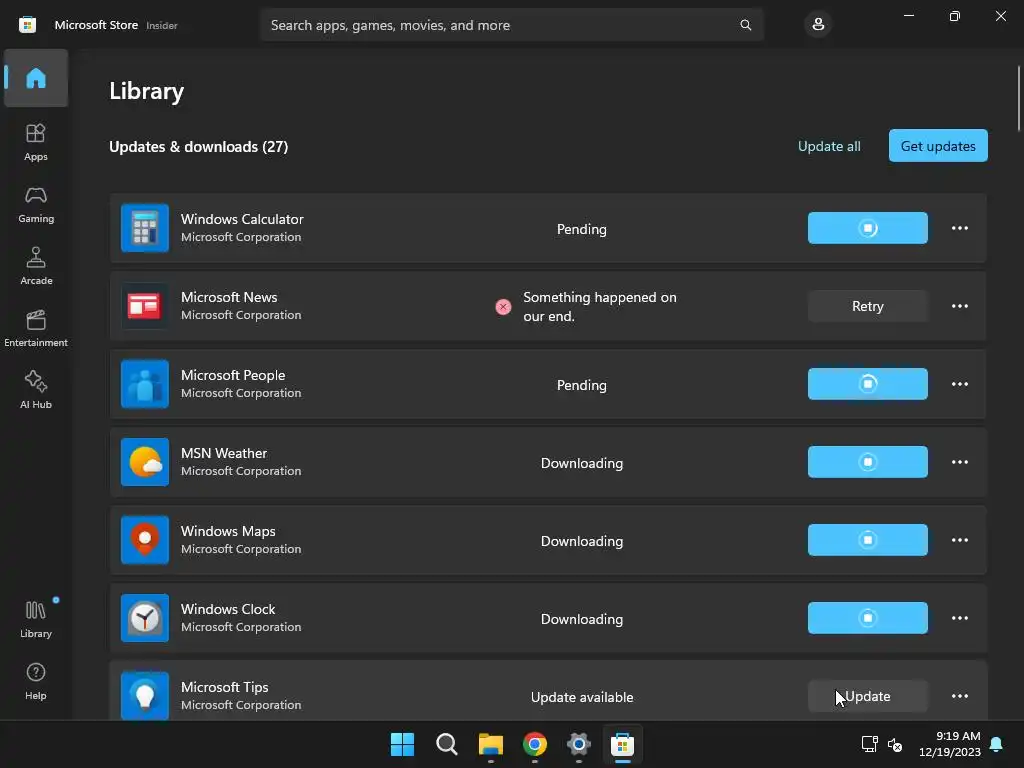The height and width of the screenshot is (768, 1024).
Task: Click the MSN Weather app icon
Action: click(x=145, y=462)
